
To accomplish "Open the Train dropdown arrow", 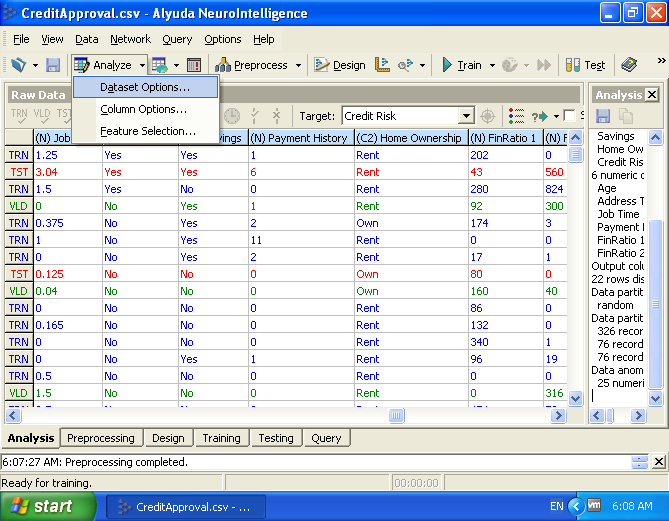I will (x=492, y=65).
